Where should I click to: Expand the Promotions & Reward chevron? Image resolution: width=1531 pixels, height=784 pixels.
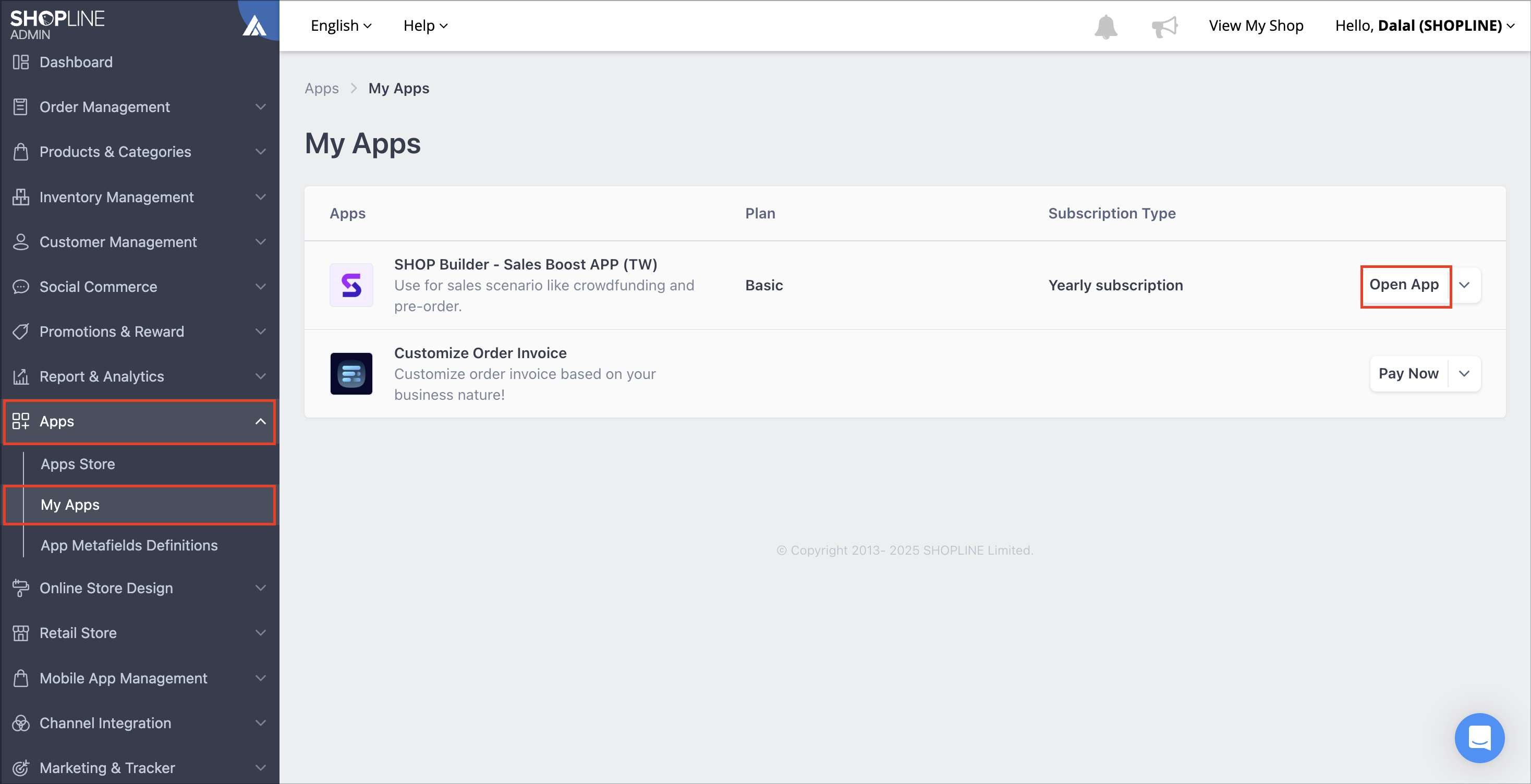(260, 332)
